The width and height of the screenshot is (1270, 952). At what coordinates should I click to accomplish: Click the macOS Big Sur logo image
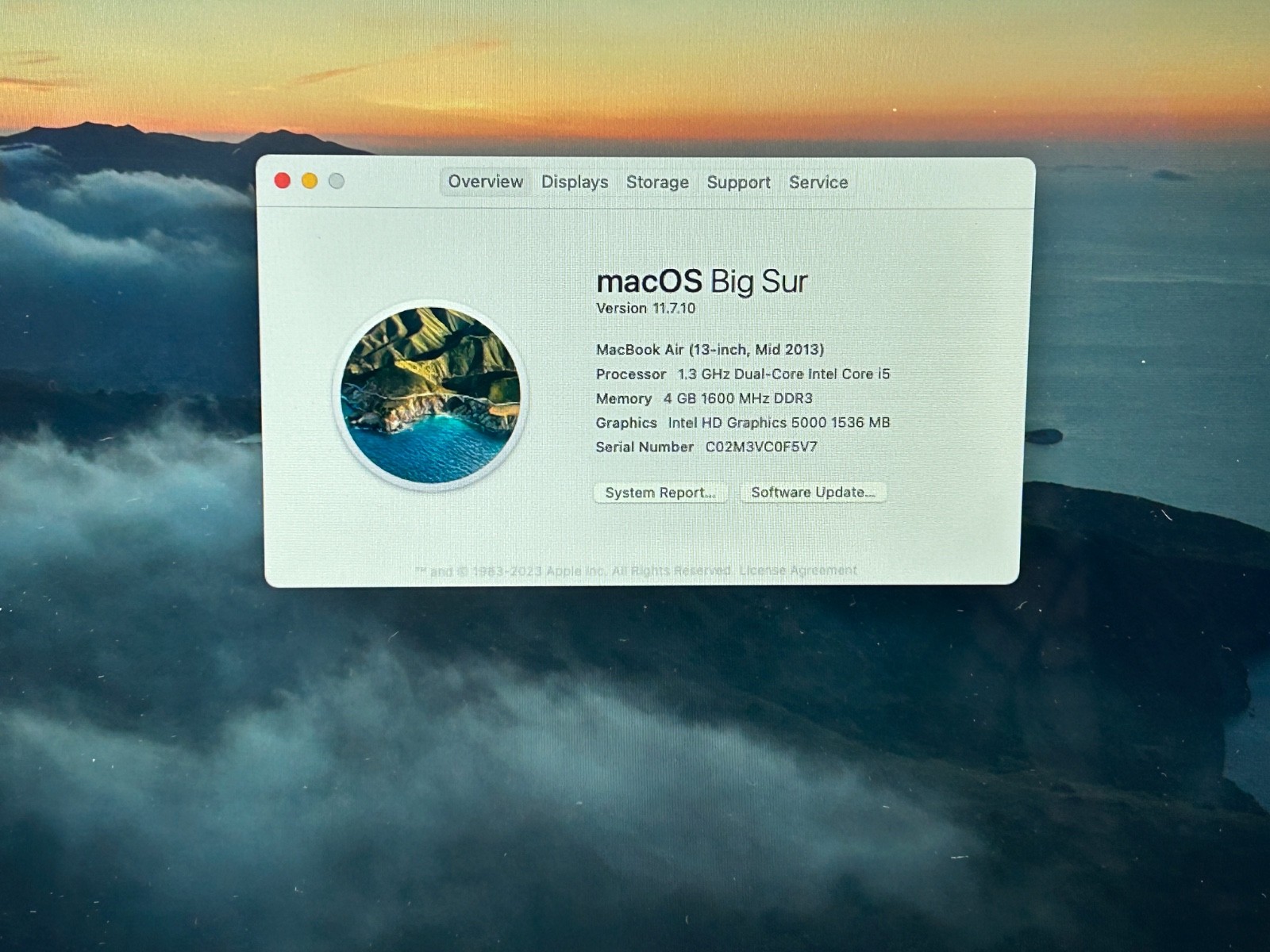click(x=430, y=395)
